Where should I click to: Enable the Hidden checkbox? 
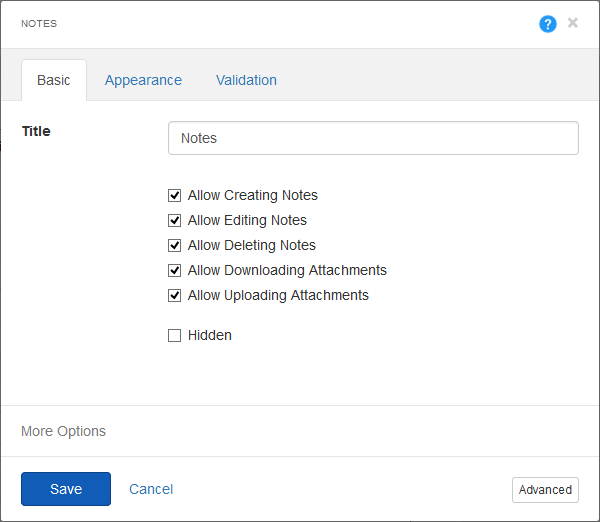point(174,336)
